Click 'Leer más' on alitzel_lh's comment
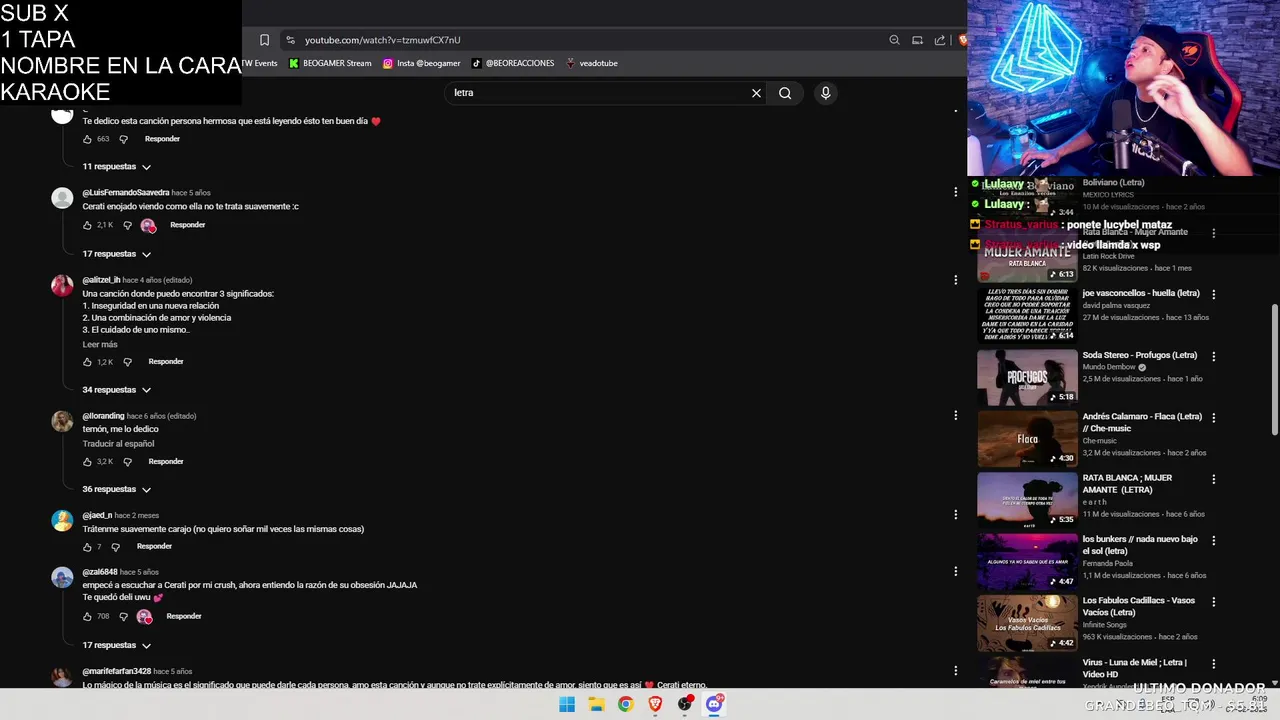 tap(100, 345)
